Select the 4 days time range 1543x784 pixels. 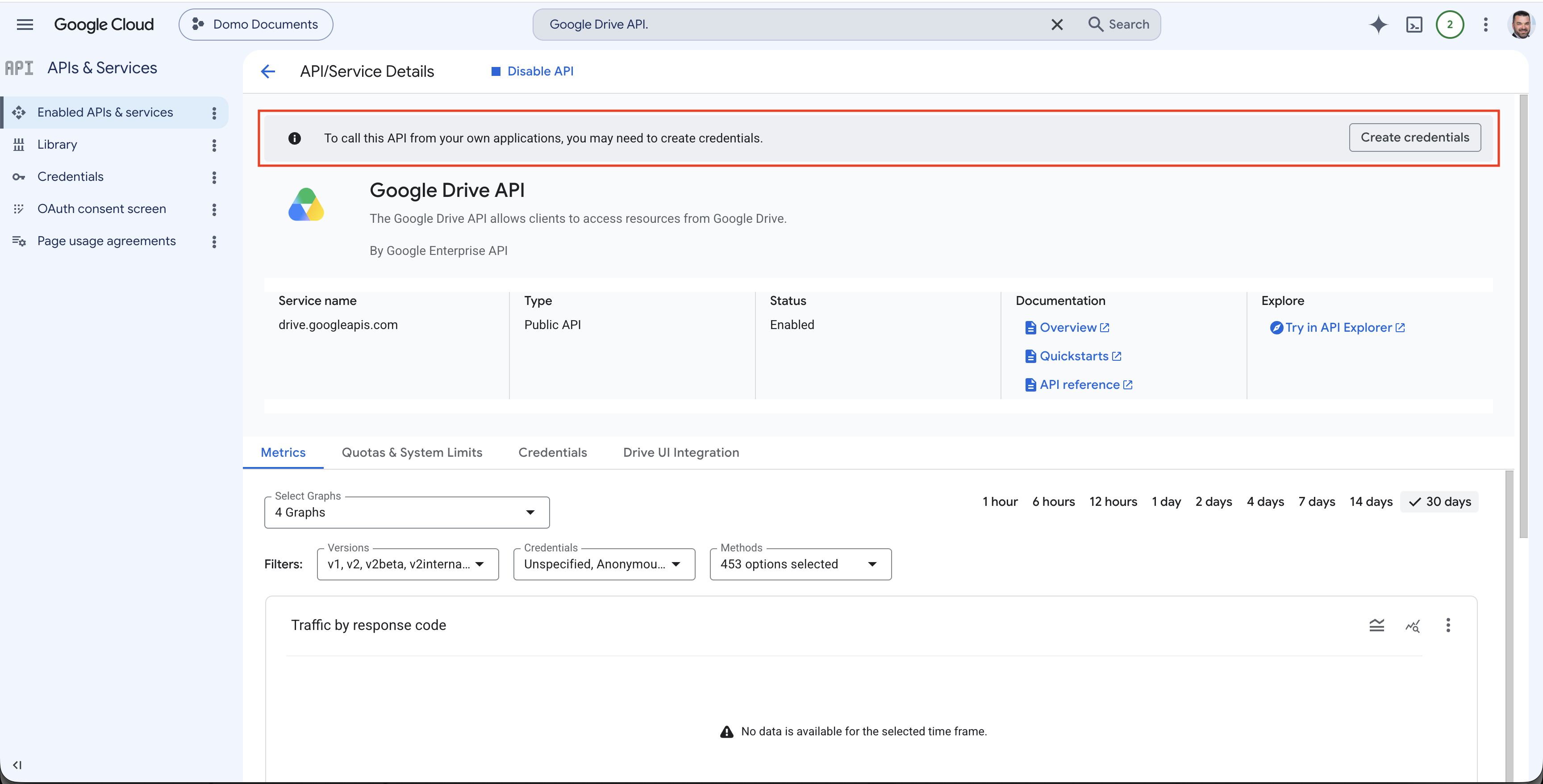pyautogui.click(x=1265, y=502)
